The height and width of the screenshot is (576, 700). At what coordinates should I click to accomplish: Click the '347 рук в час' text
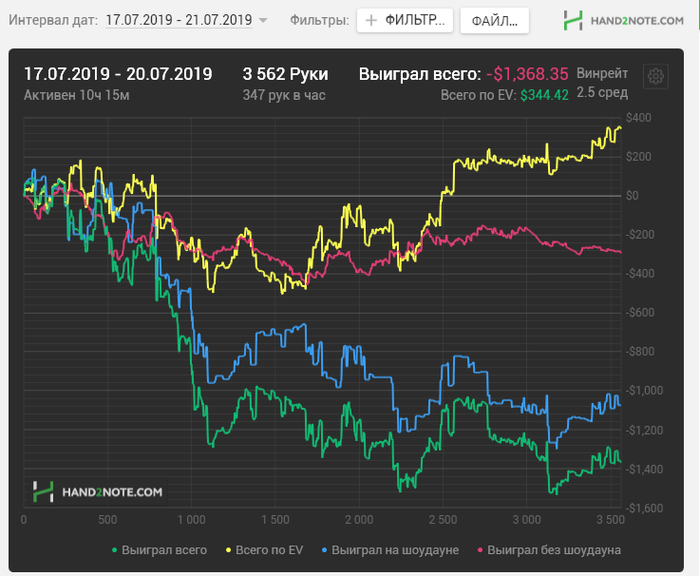[x=284, y=95]
